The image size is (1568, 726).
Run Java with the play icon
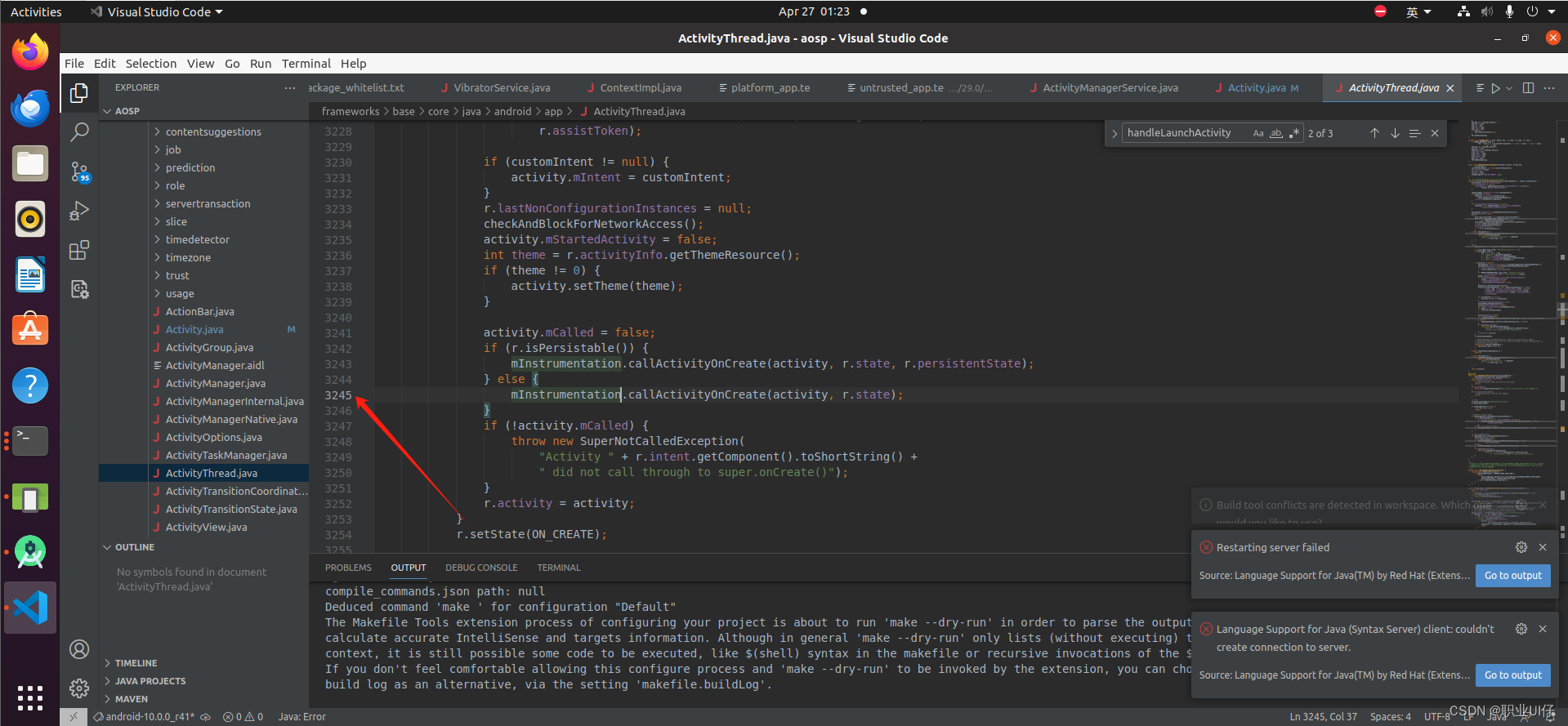[1495, 88]
